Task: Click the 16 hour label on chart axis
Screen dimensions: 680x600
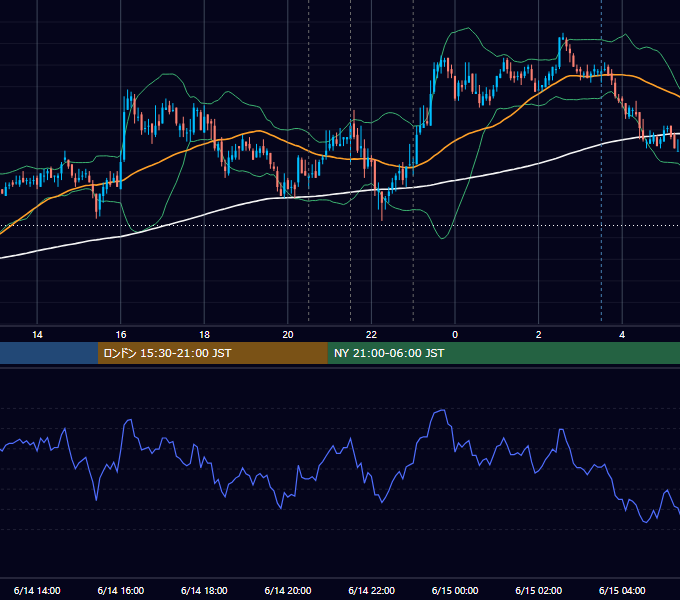Action: click(x=121, y=335)
